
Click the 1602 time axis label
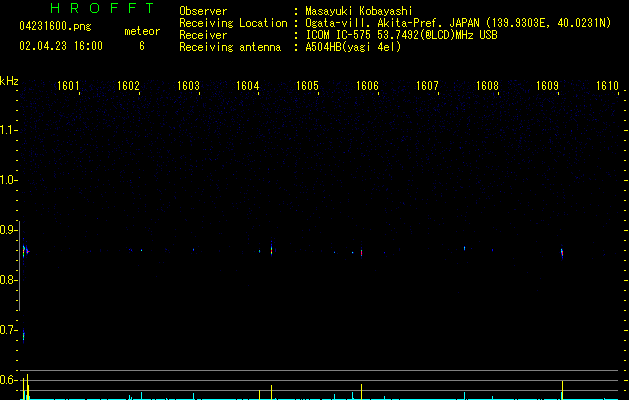point(128,86)
